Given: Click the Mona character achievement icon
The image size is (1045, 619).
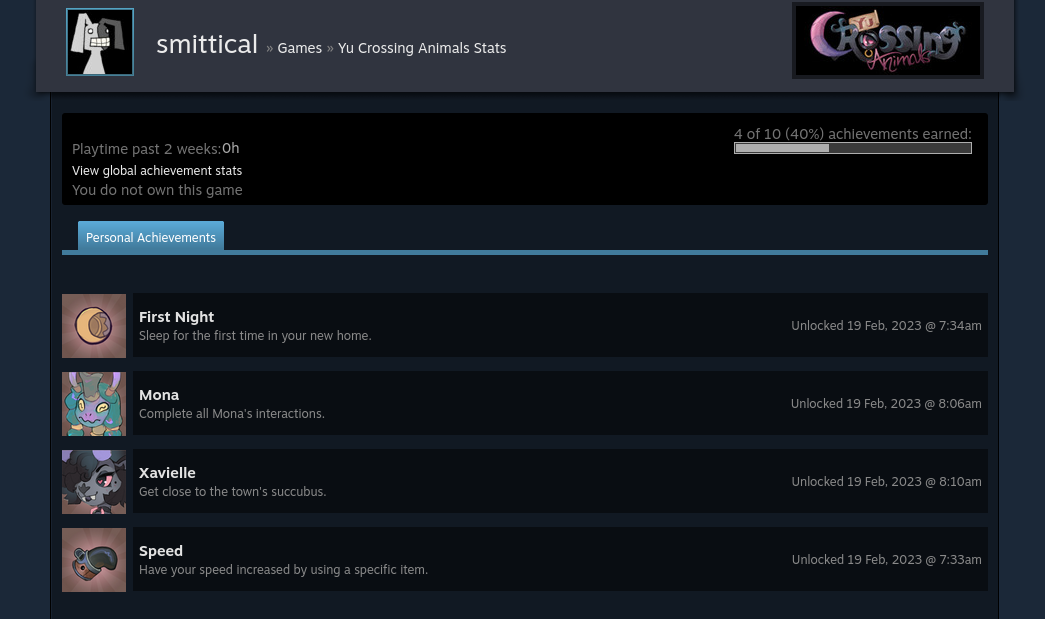Looking at the screenshot, I should 94,404.
